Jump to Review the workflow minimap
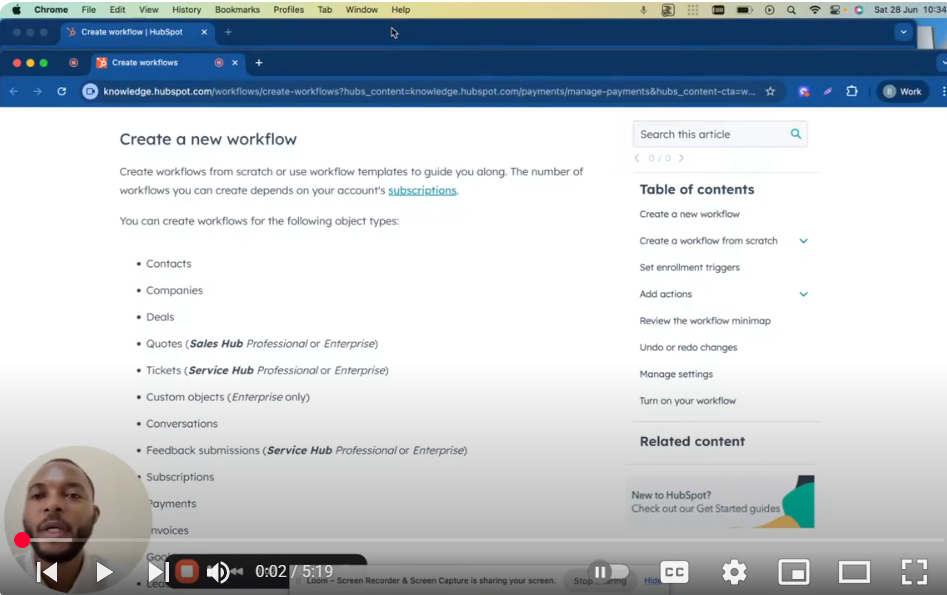Image resolution: width=947 pixels, height=595 pixels. pos(705,321)
